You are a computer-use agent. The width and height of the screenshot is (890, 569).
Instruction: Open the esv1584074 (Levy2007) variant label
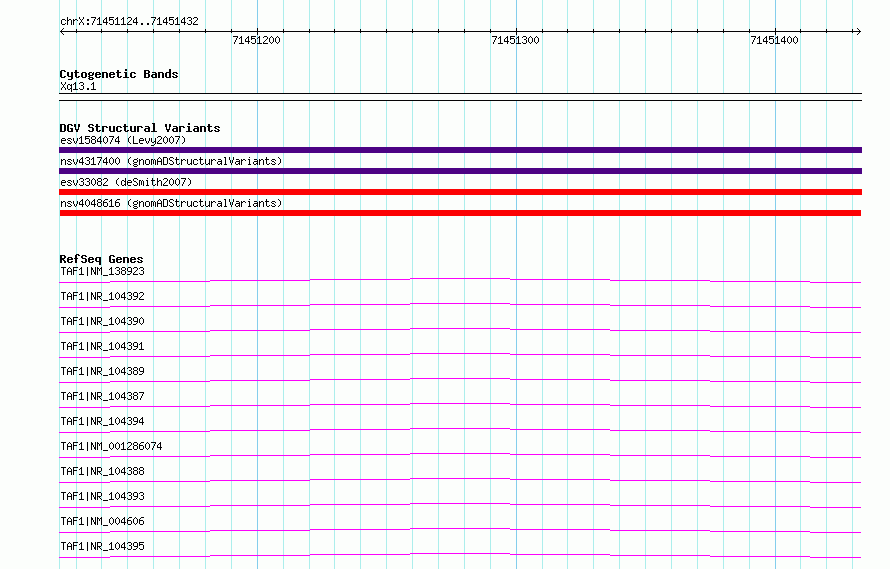(123, 140)
